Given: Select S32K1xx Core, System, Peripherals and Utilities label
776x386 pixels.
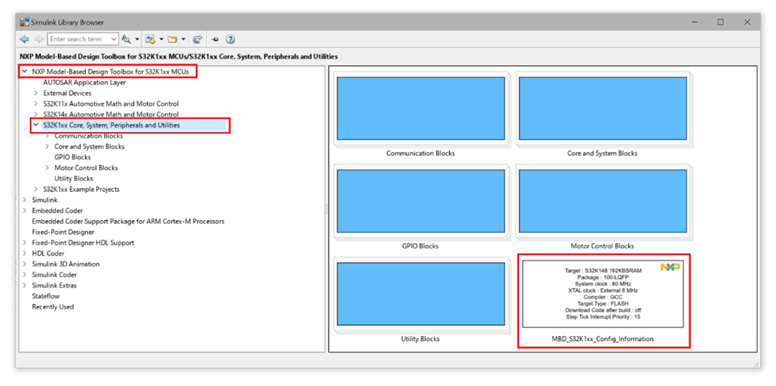Looking at the screenshot, I should pos(111,125).
